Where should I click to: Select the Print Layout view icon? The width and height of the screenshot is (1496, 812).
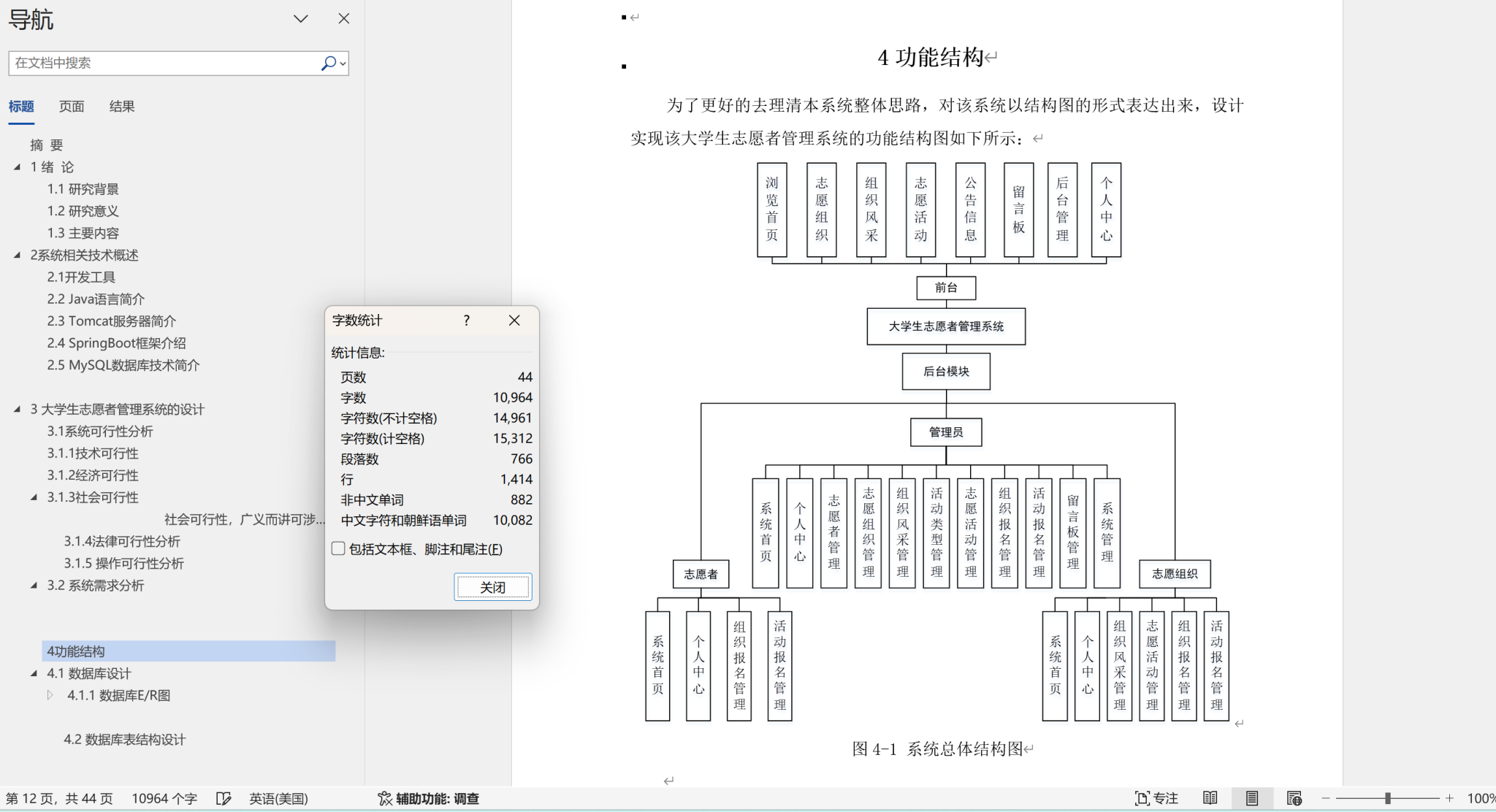pos(1252,799)
